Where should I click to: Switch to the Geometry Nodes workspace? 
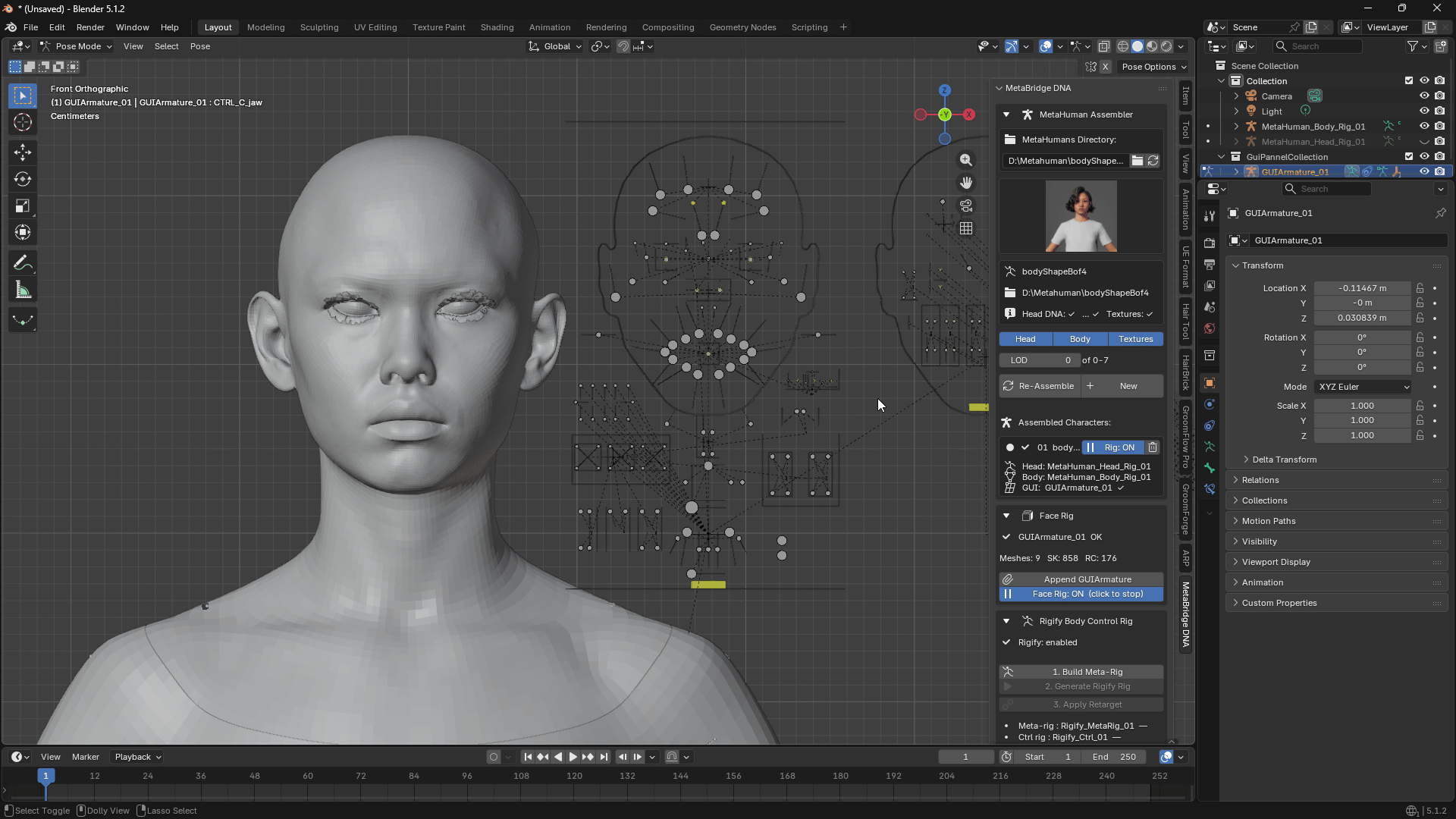742,27
